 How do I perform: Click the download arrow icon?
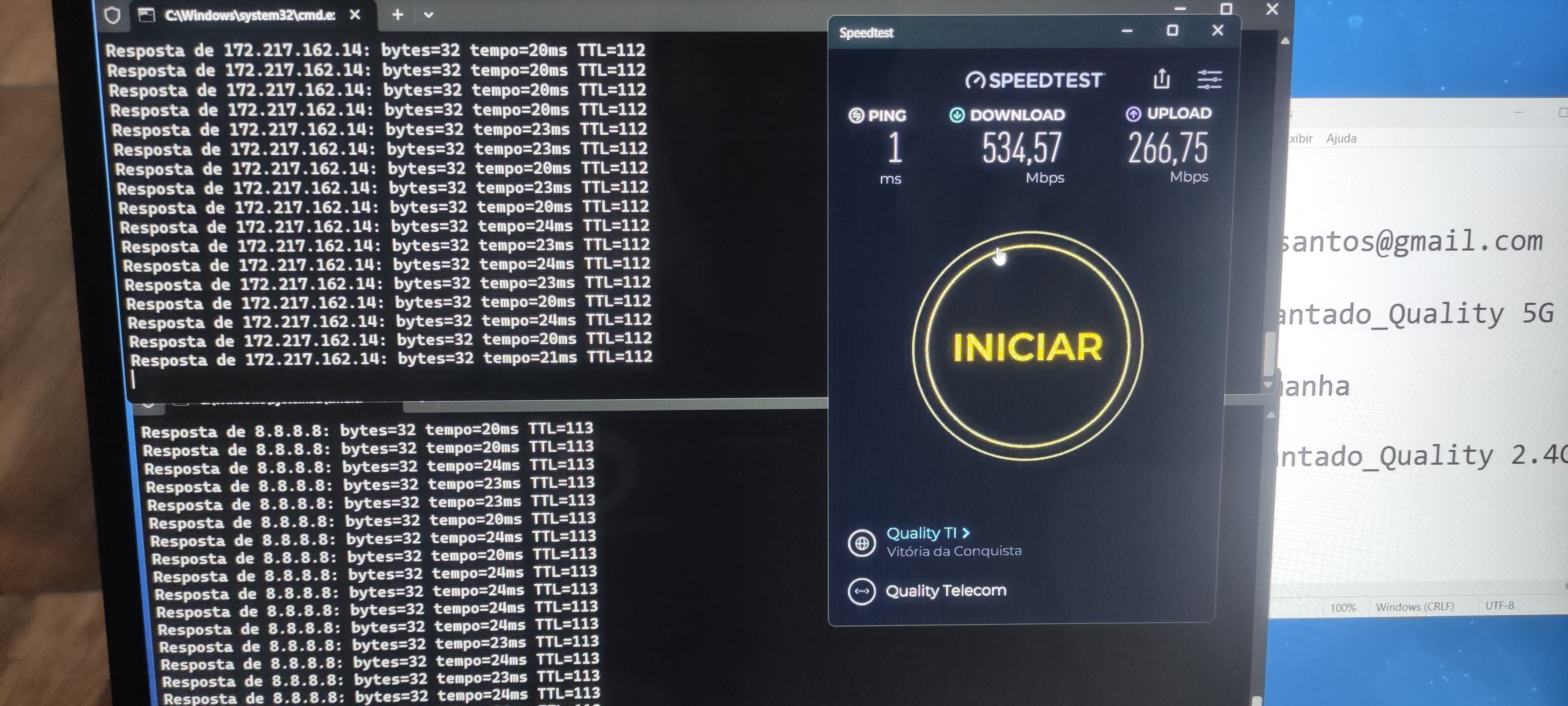(x=957, y=115)
